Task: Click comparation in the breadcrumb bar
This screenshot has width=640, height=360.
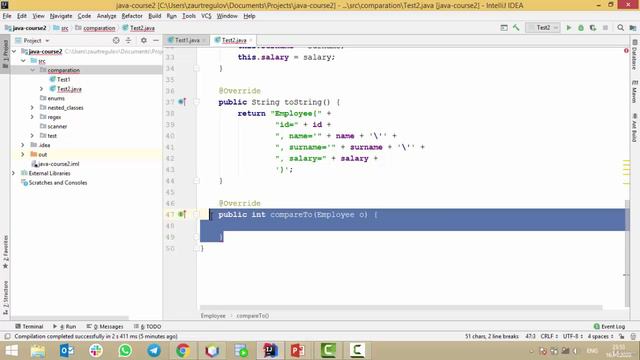Action: 99,28
